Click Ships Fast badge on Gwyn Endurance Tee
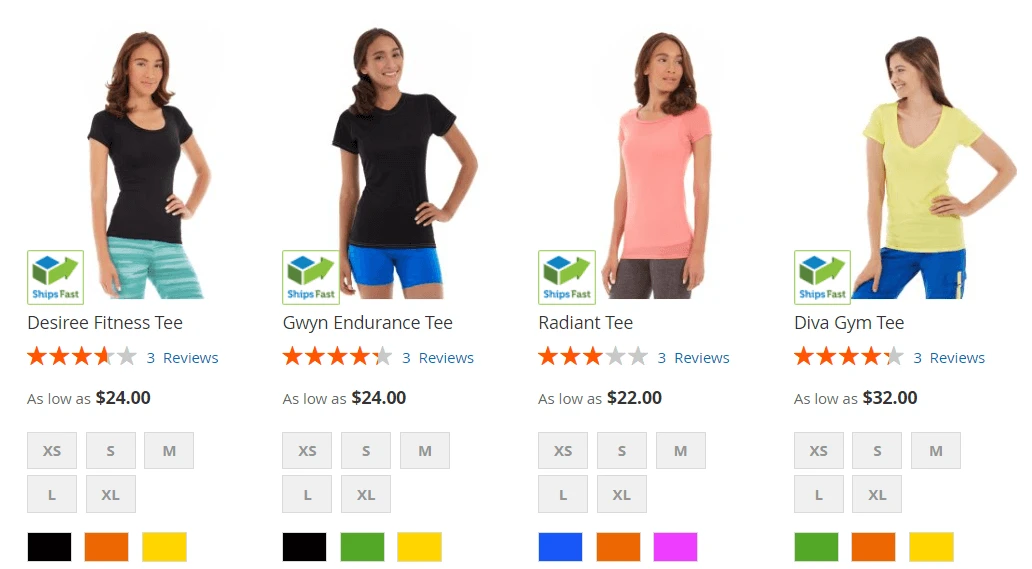 (x=311, y=277)
